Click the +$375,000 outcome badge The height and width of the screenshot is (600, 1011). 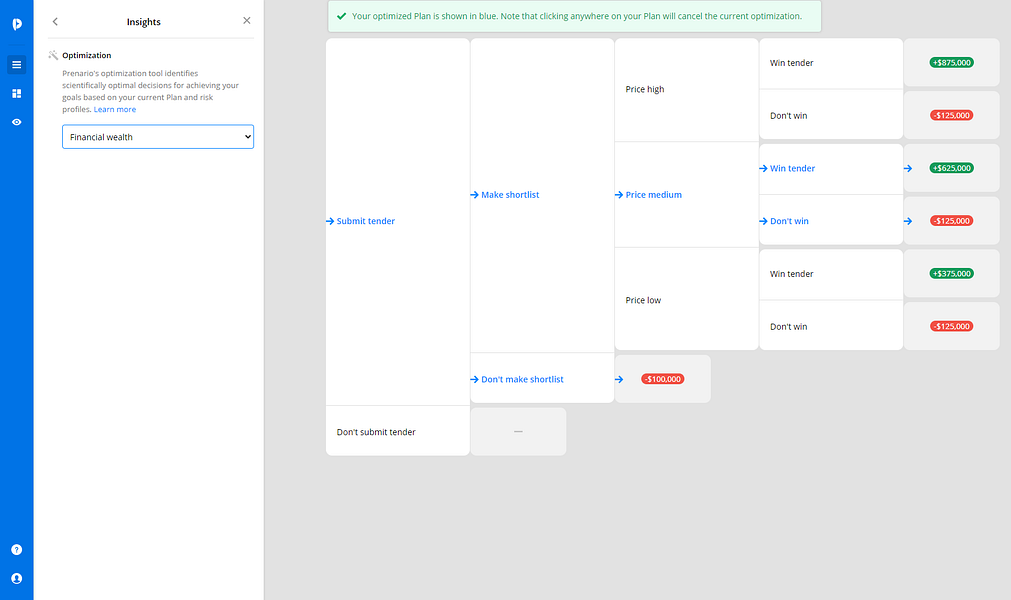pyautogui.click(x=952, y=274)
